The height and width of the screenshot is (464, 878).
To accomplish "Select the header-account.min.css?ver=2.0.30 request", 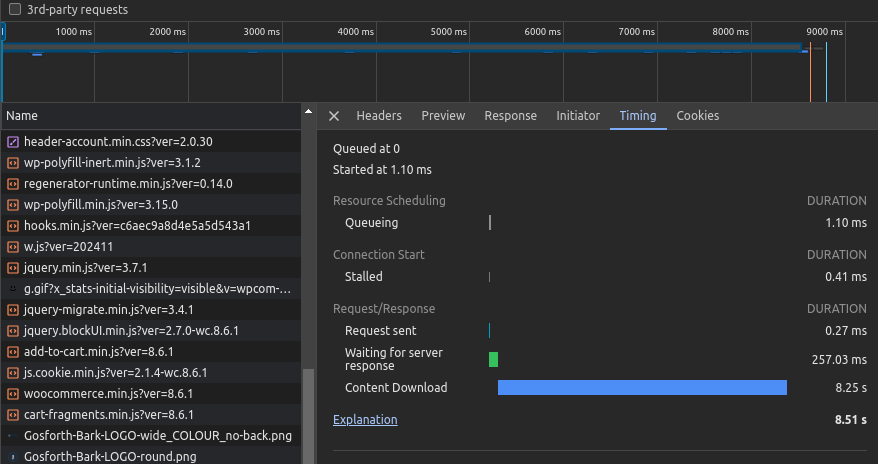I will tap(151, 142).
